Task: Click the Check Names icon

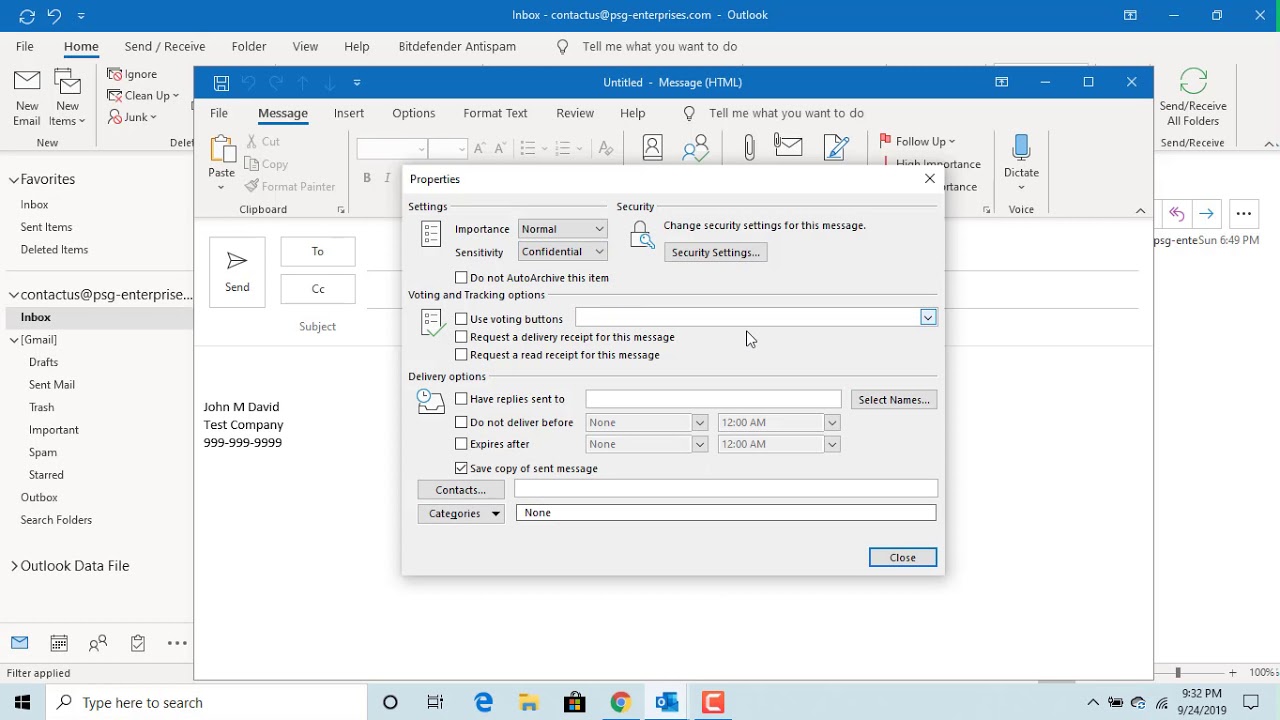Action: tap(696, 148)
